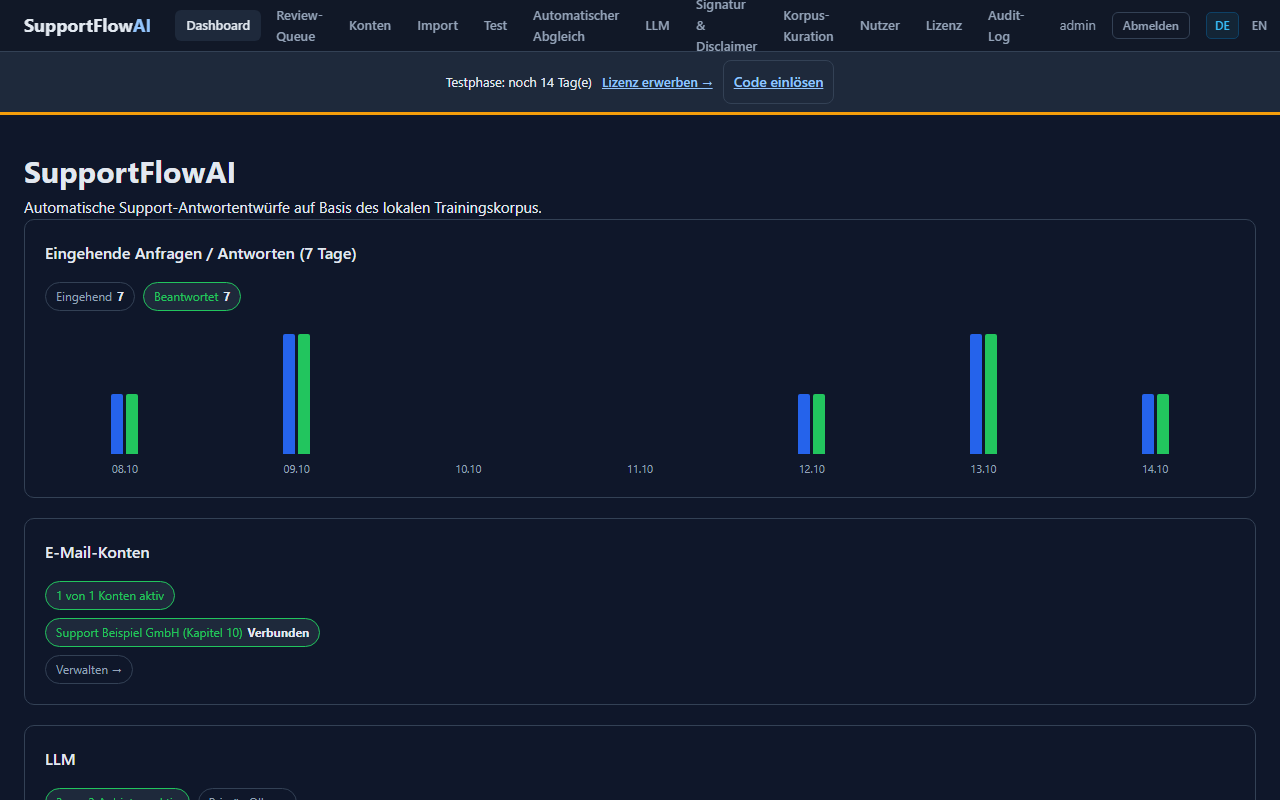Click the '1 von 1 Konten aktiv' badge

pyautogui.click(x=110, y=595)
